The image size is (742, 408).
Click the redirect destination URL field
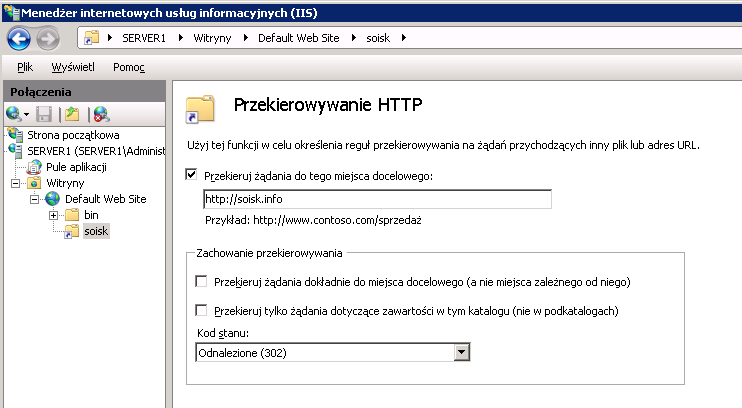click(x=377, y=199)
